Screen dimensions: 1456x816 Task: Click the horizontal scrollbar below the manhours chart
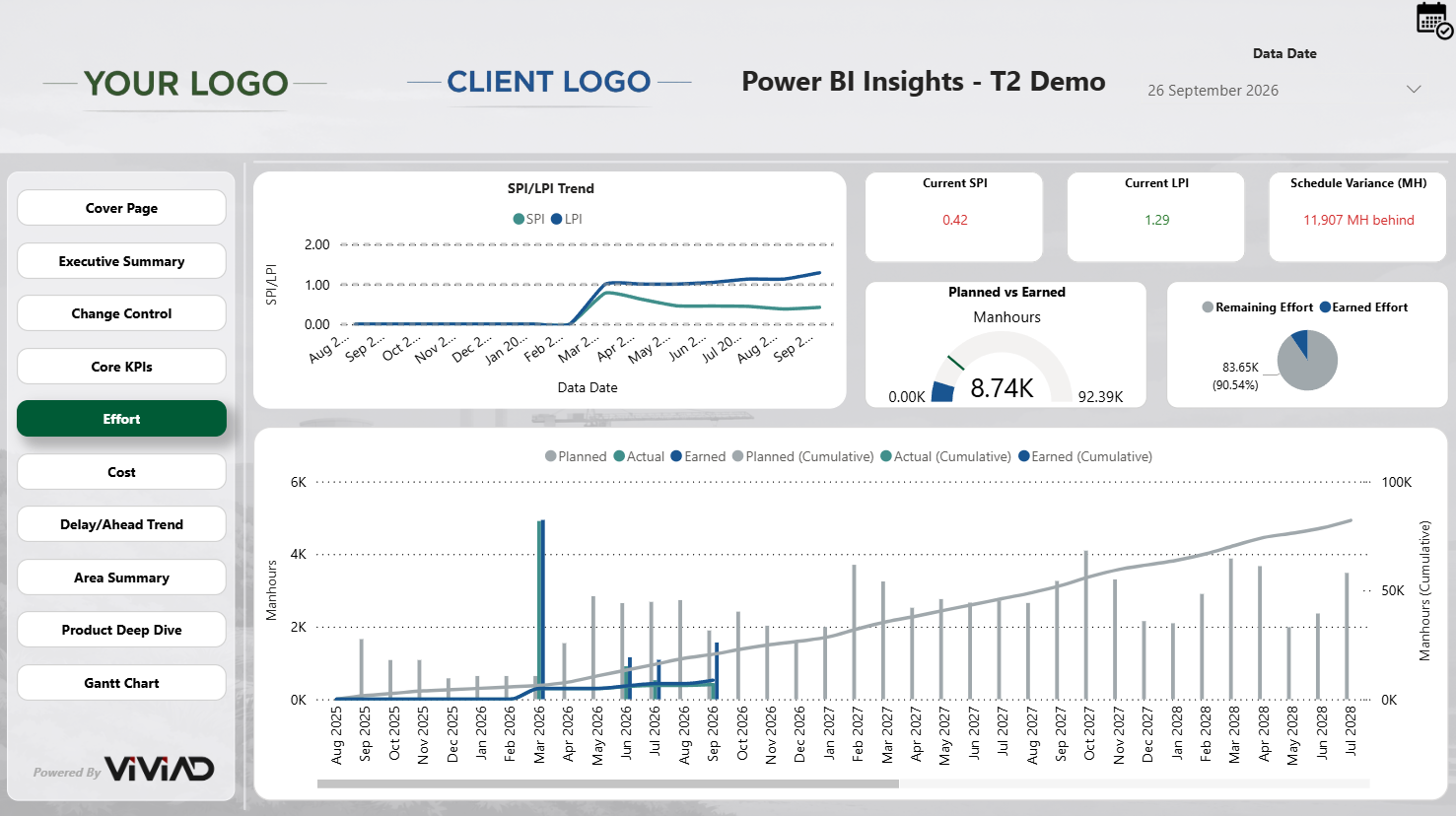point(607,784)
